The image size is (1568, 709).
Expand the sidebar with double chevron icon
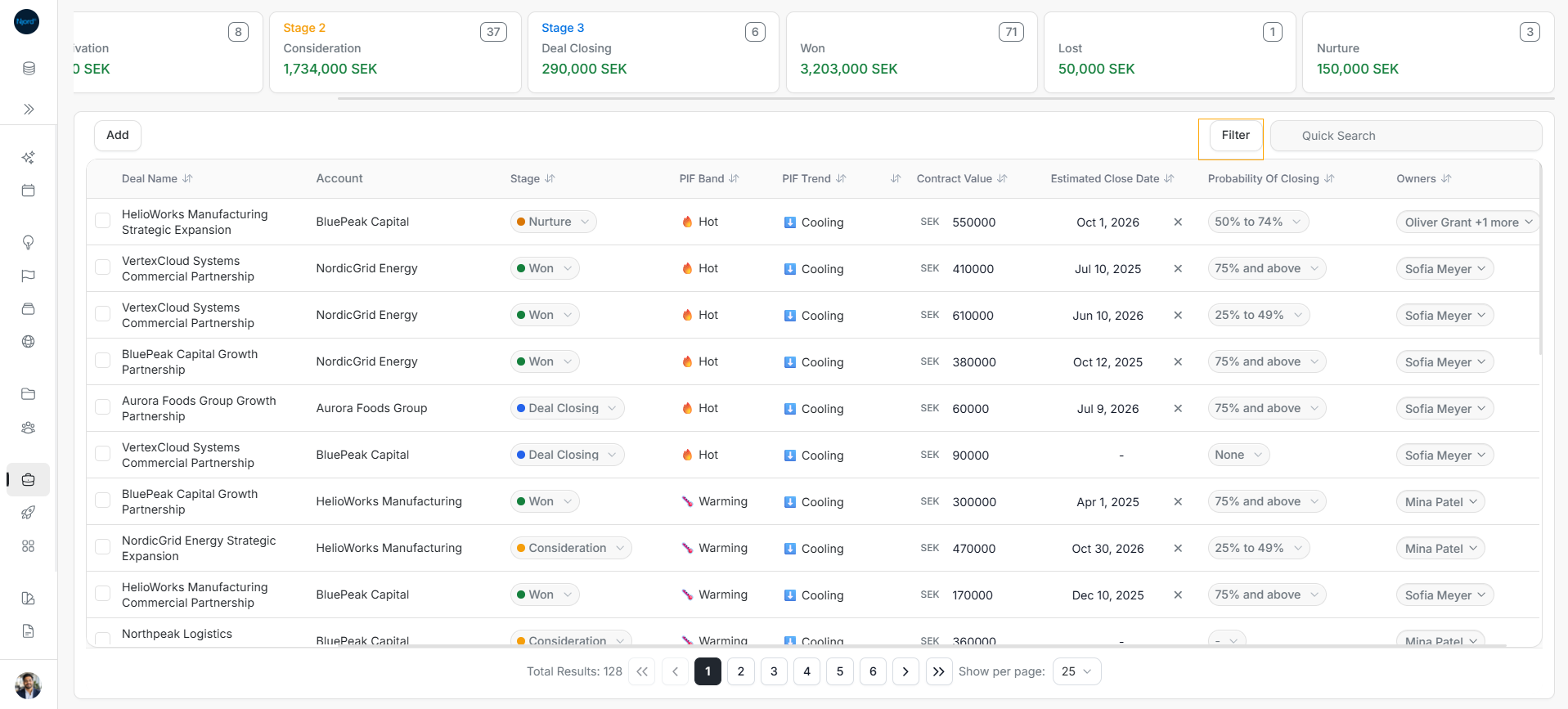29,109
